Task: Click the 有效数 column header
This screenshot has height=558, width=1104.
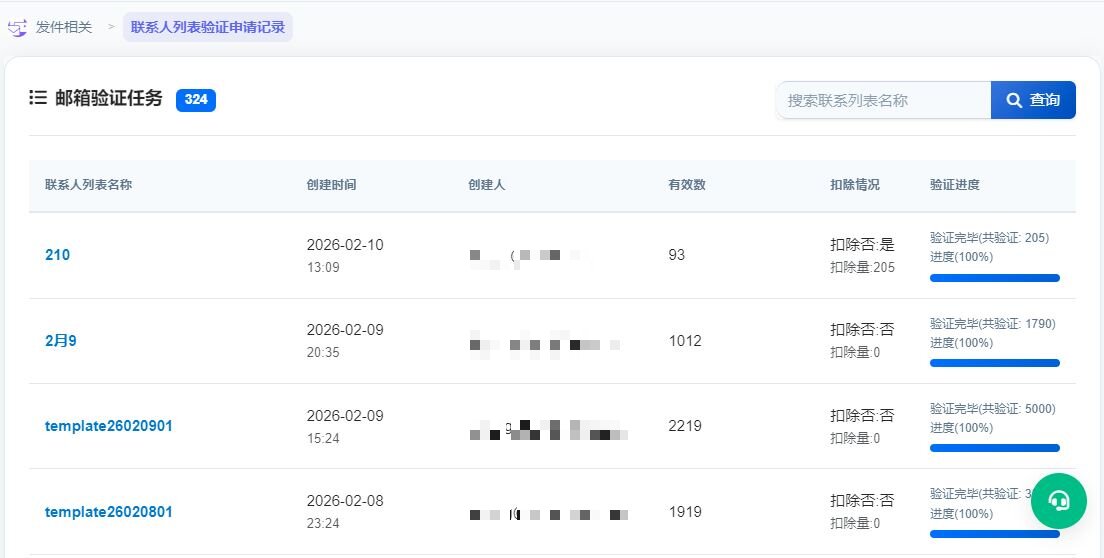Action: 687,185
